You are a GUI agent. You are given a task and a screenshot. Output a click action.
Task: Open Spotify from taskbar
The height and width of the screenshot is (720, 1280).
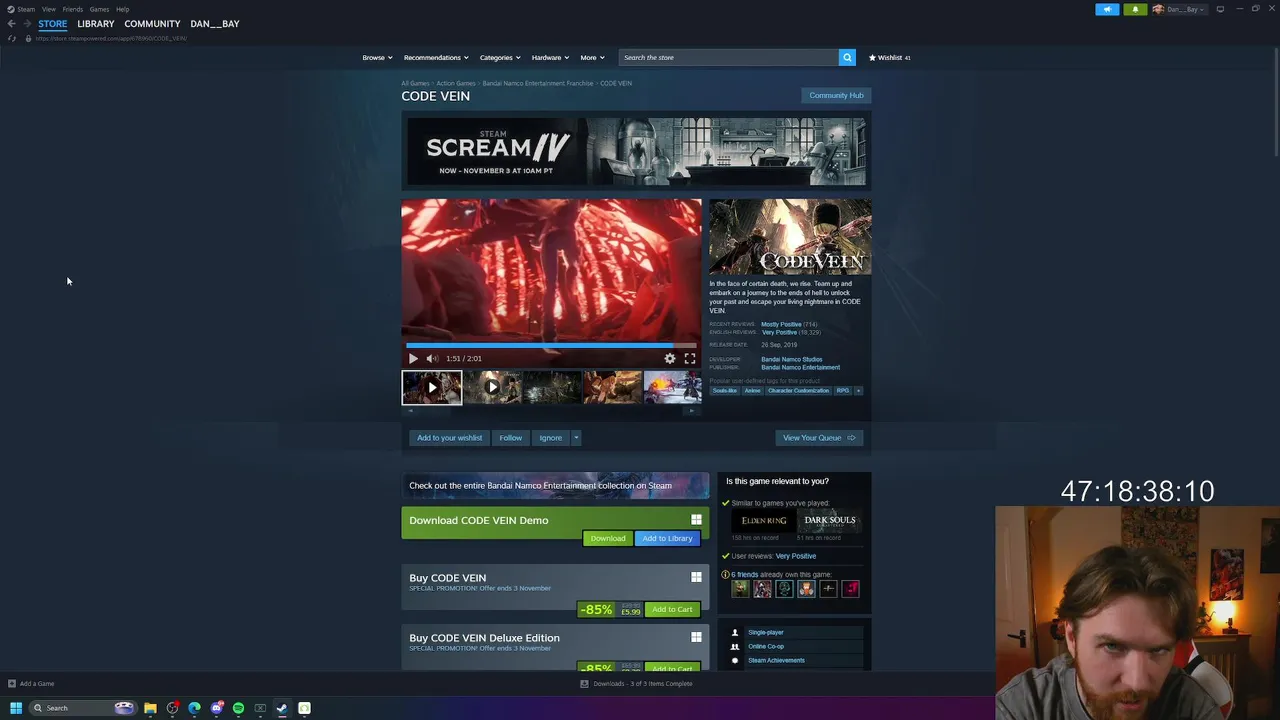click(238, 708)
